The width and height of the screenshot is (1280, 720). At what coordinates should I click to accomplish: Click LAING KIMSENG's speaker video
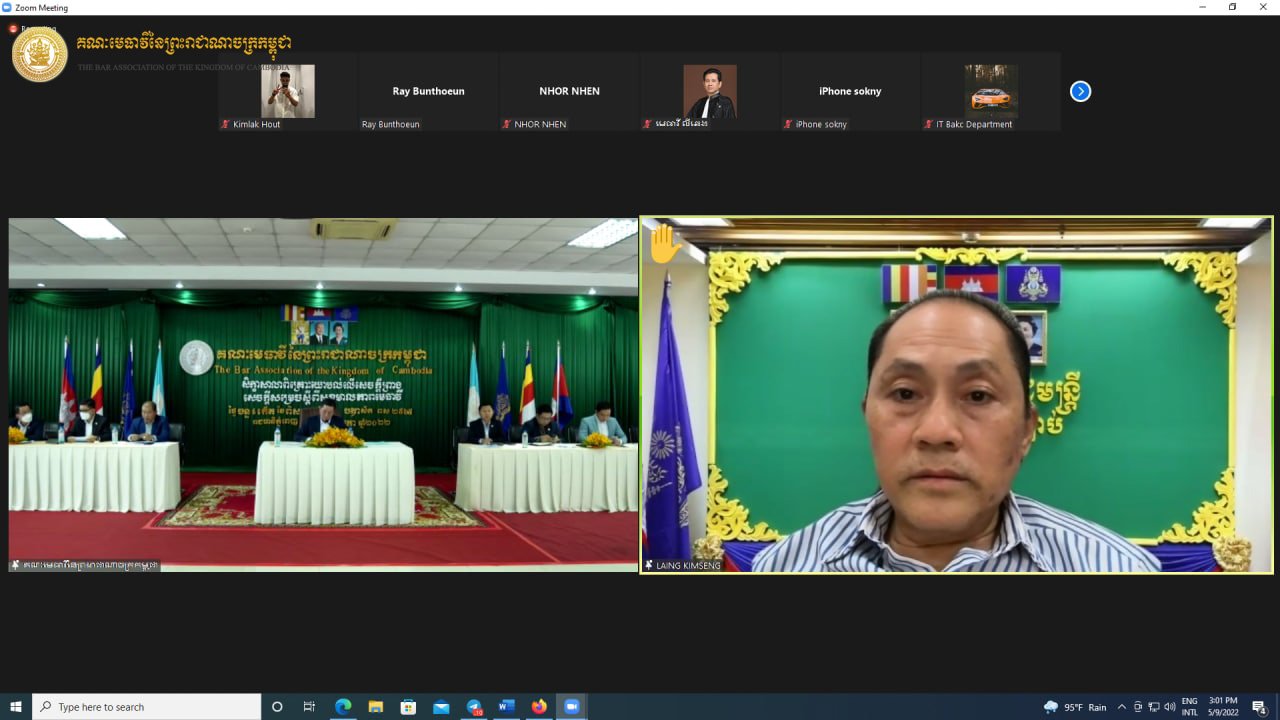[x=957, y=395]
